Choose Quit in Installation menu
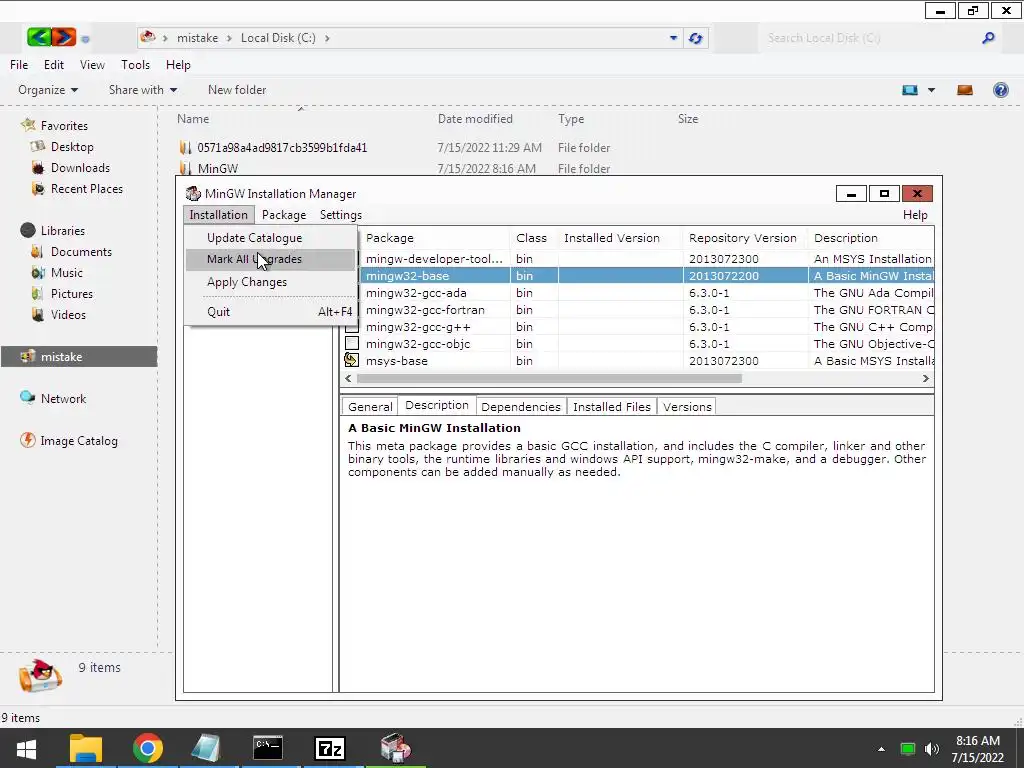The height and width of the screenshot is (768, 1024). click(x=270, y=312)
